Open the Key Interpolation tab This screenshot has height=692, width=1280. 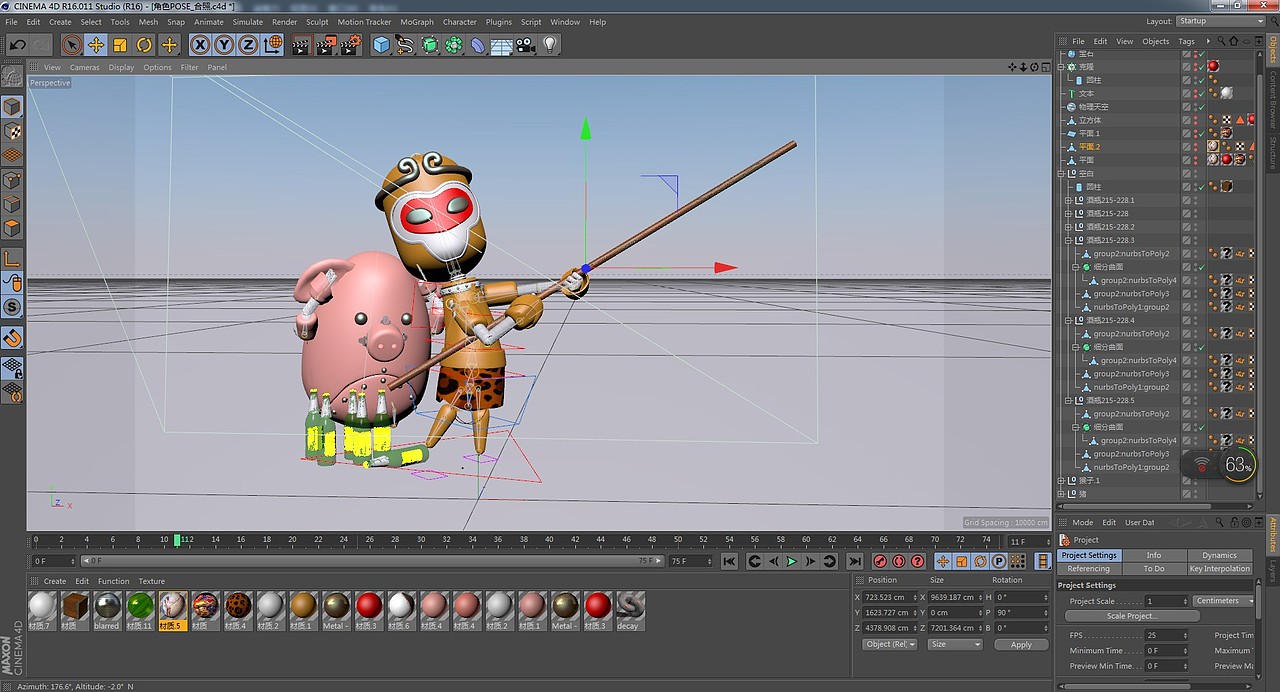point(1219,568)
